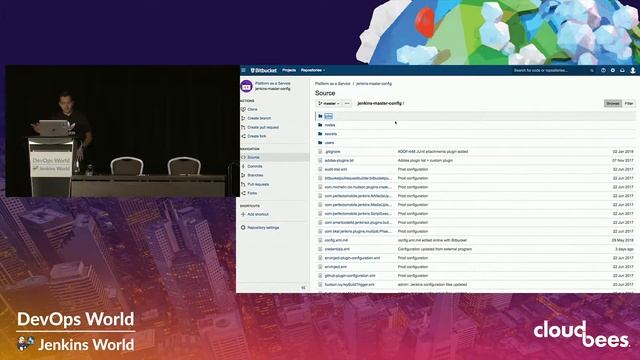Click jenkins-master-config breadcrumb link

coord(374,84)
